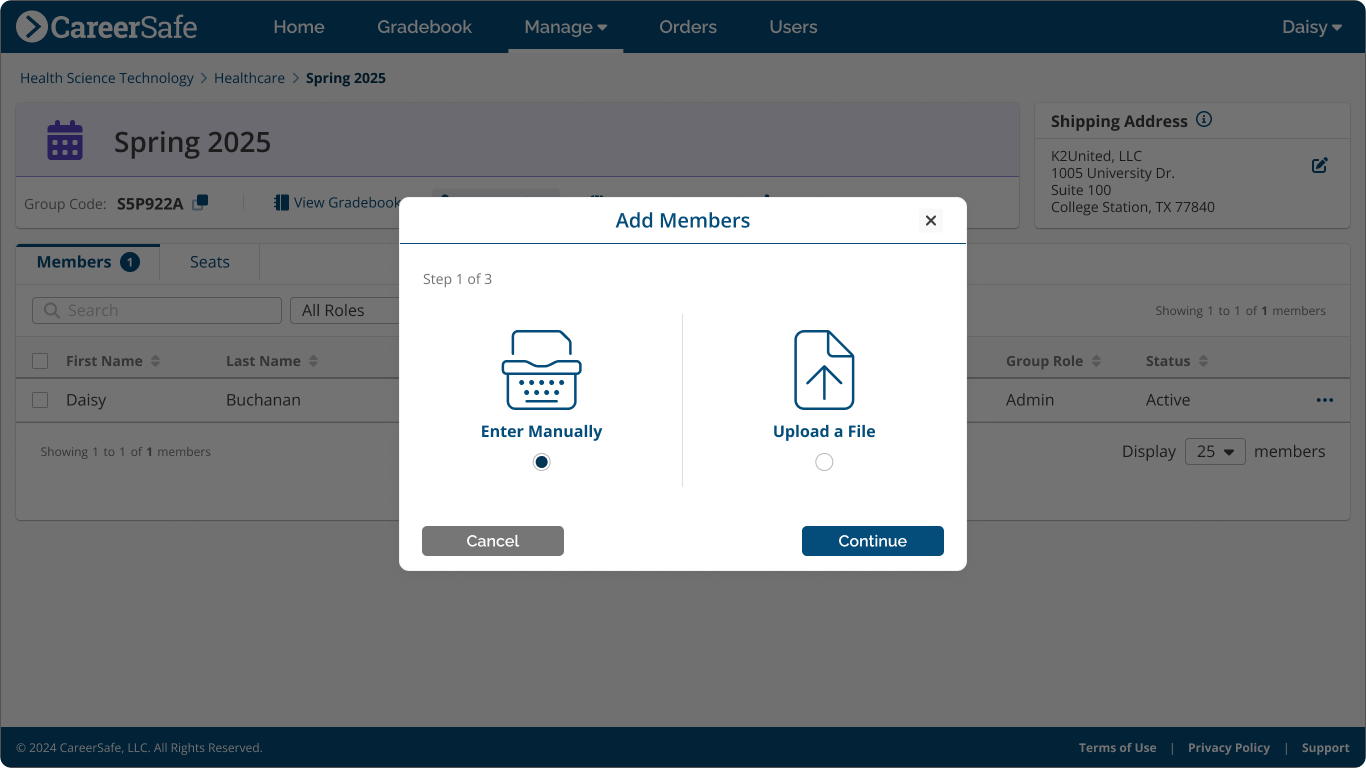Screen dimensions: 1366x768
Task: Select the Upload a File icon
Action: pos(823,369)
